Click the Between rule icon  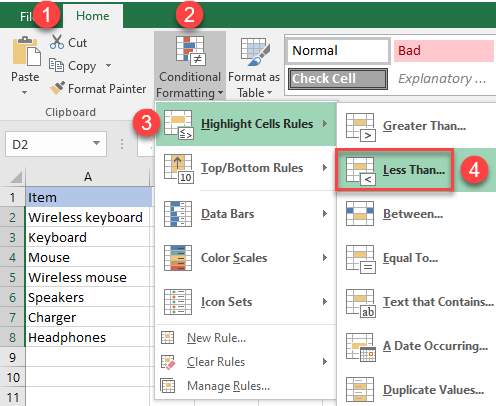pos(360,214)
